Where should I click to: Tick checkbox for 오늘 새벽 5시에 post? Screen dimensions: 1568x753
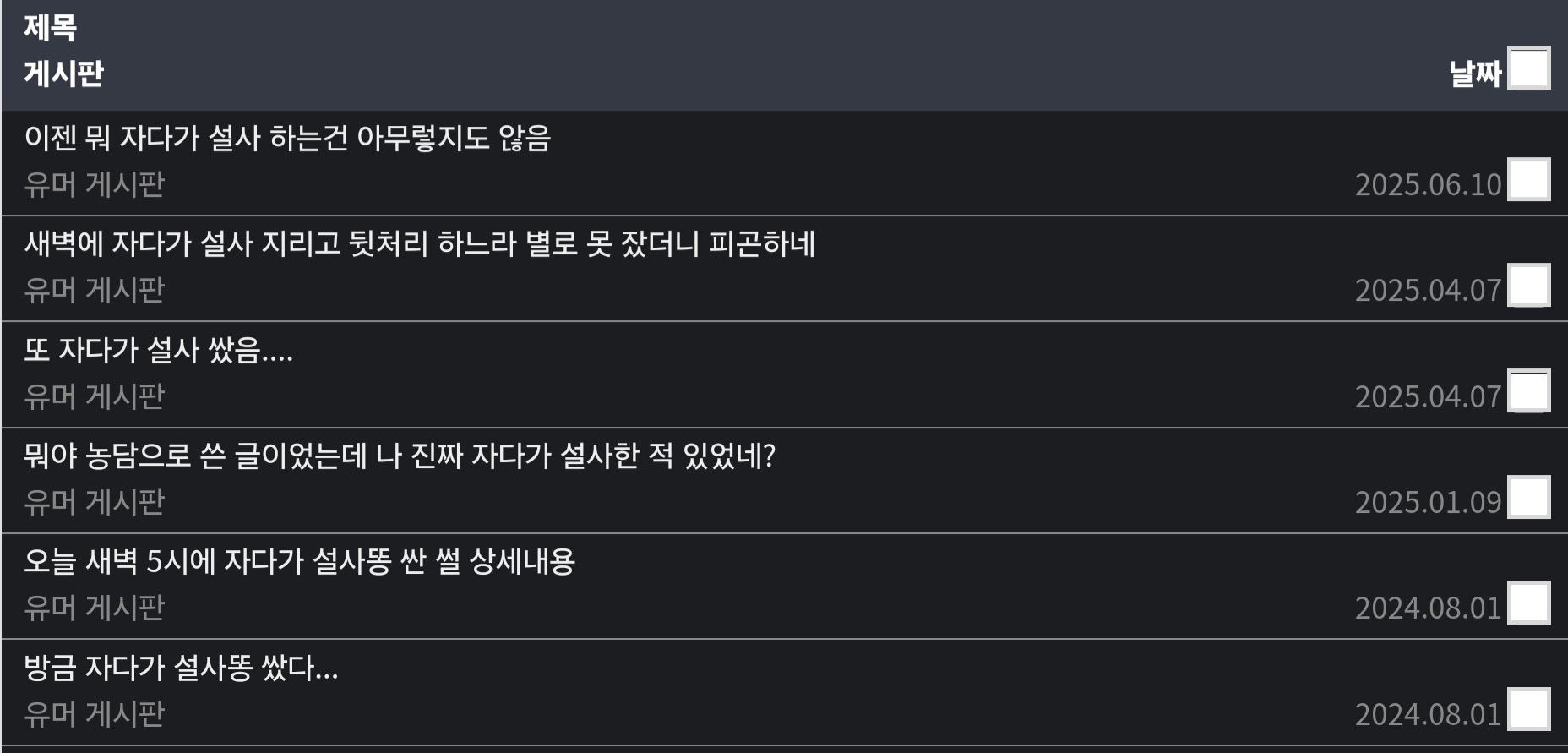(1529, 603)
